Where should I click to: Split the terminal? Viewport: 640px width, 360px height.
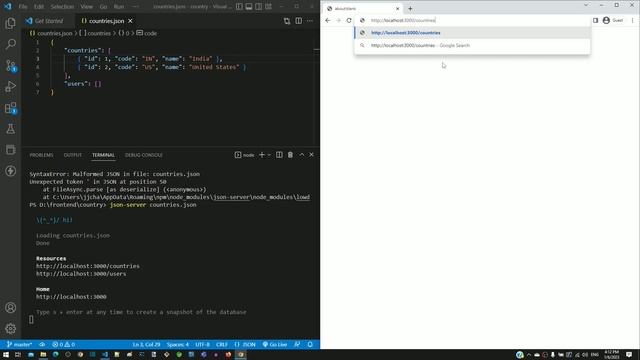point(279,155)
